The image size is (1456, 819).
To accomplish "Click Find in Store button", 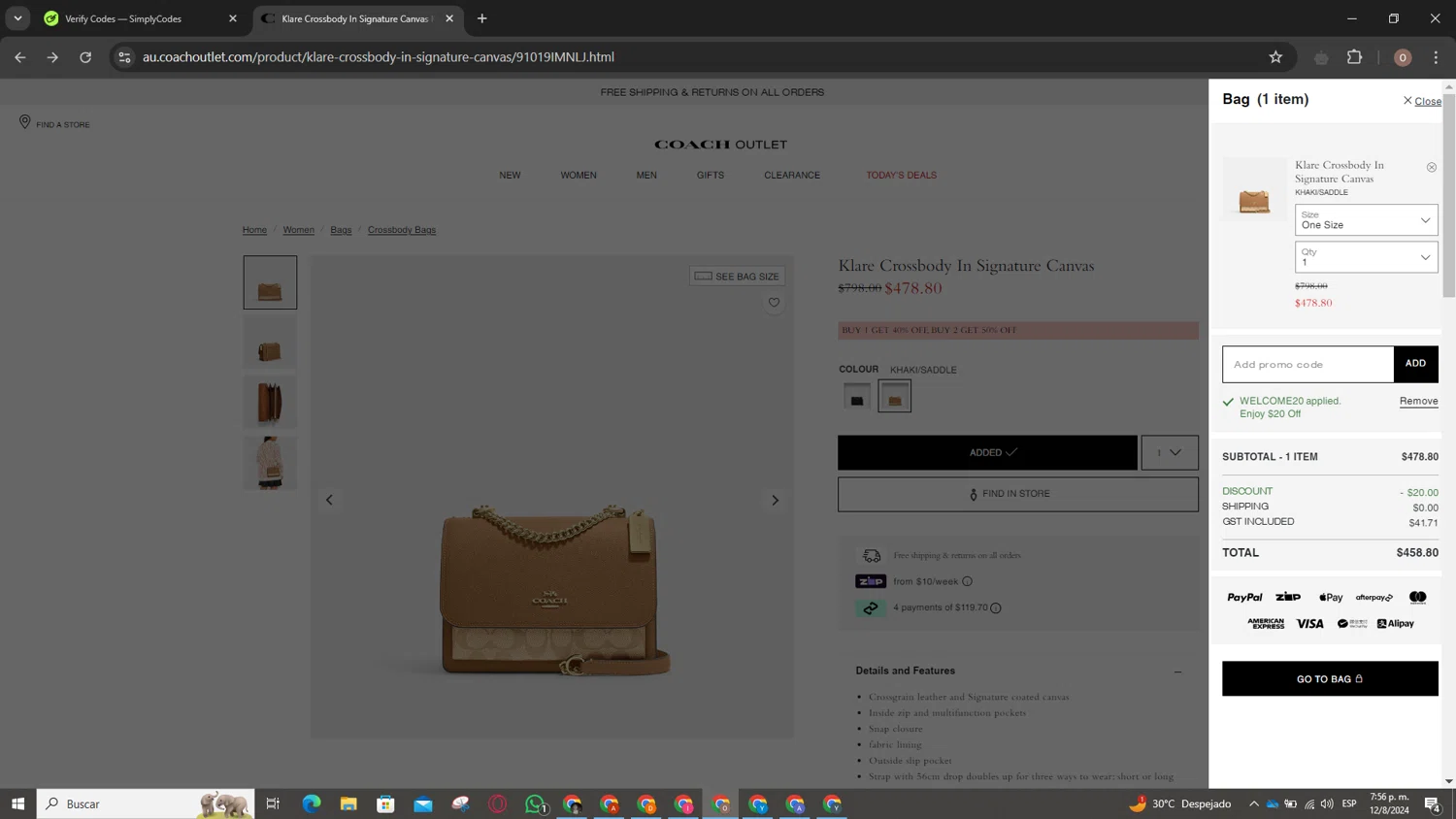I will pyautogui.click(x=1018, y=494).
